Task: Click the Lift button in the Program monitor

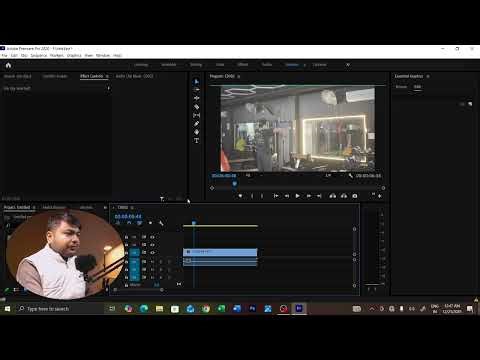Action: (x=333, y=196)
